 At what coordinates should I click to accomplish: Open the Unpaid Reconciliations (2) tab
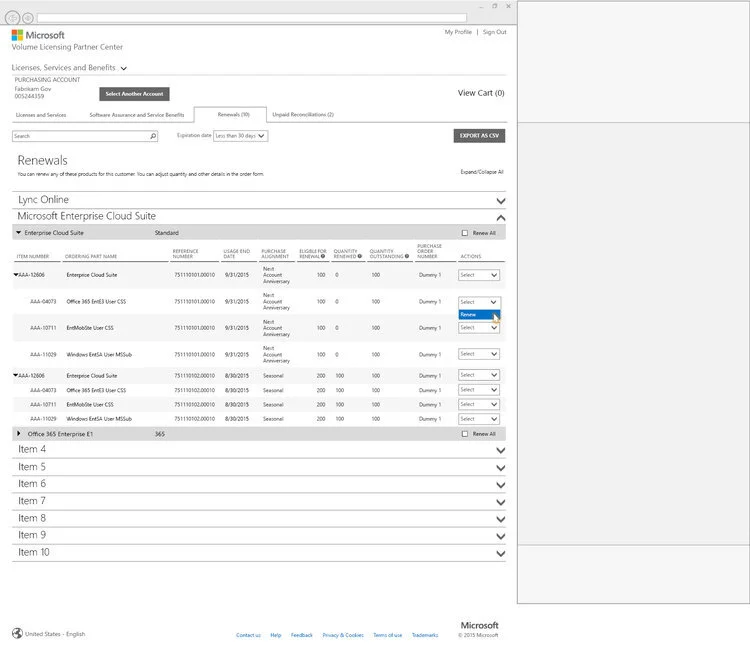(x=303, y=115)
